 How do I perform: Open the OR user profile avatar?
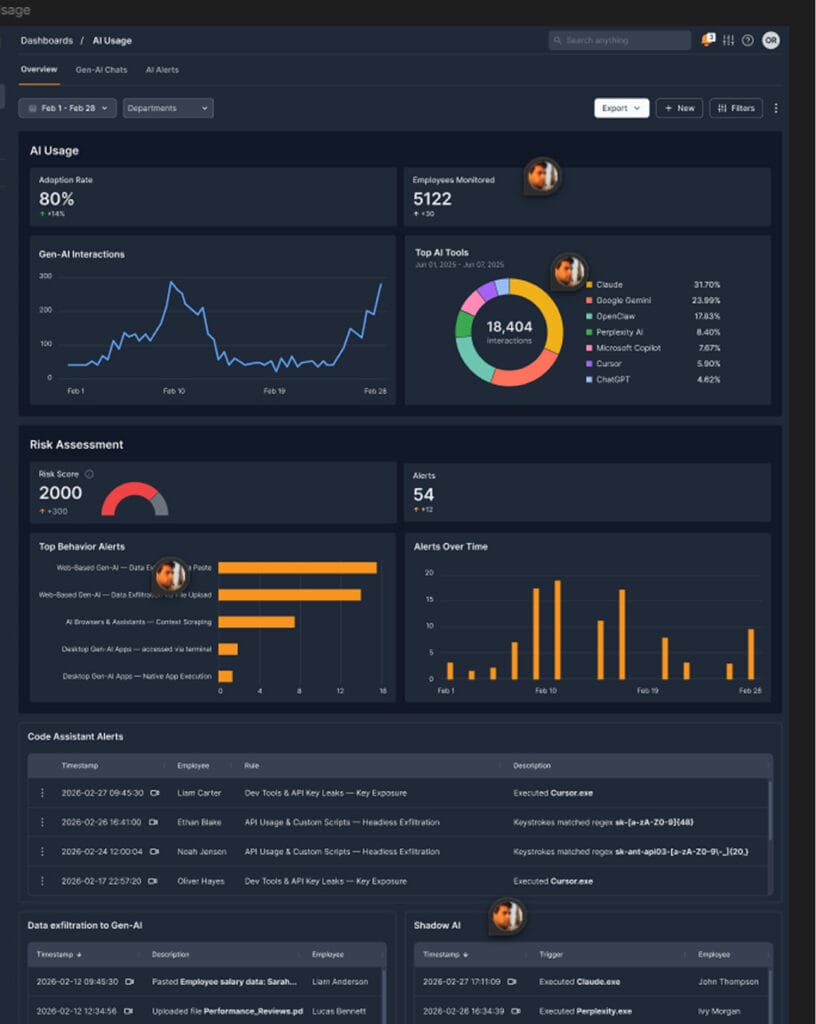770,40
